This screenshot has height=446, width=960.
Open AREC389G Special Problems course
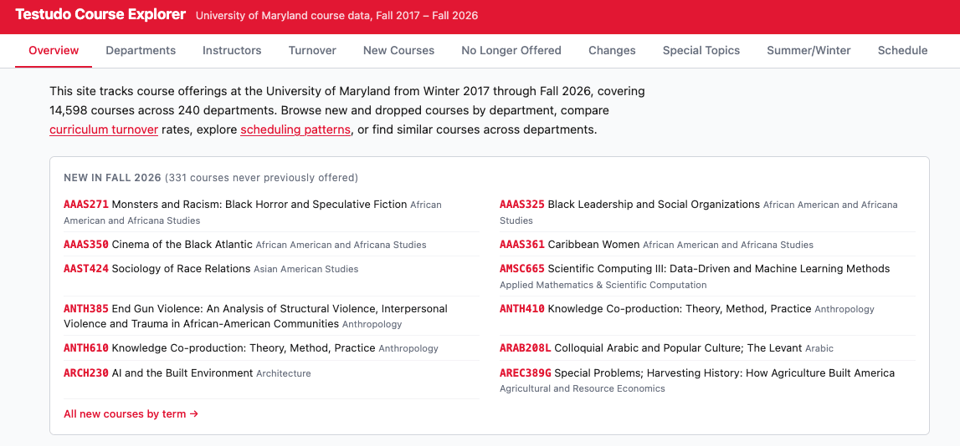tap(525, 373)
